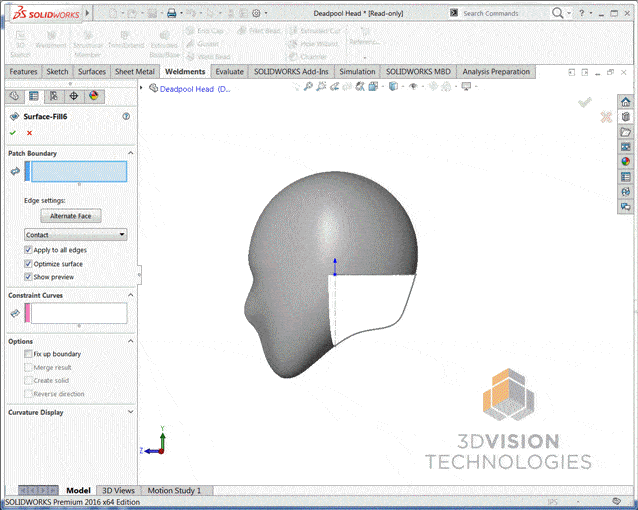Expand the Deadpool Head flyout tree
This screenshot has width=638, height=510.
pyautogui.click(x=142, y=88)
